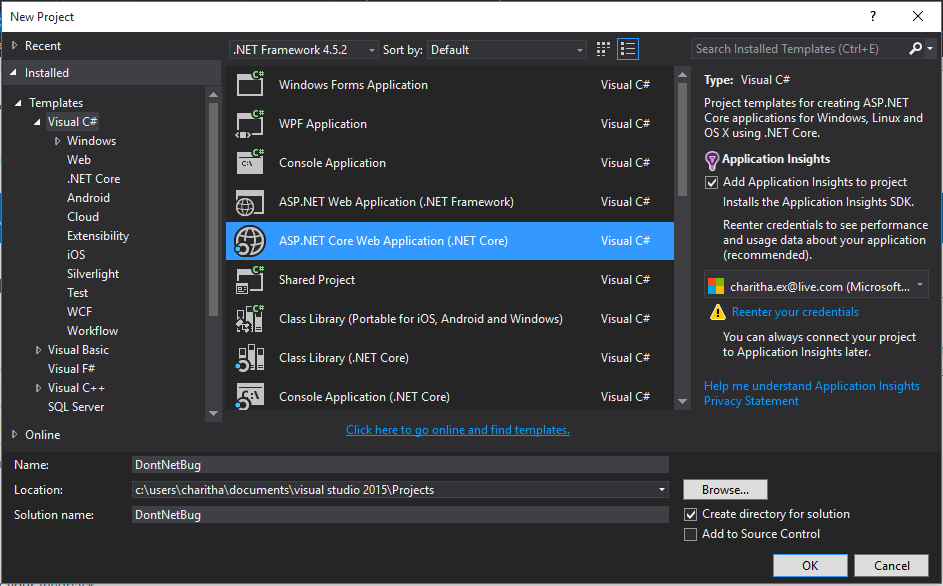This screenshot has width=943, height=586.
Task: Select the Web category under Visual C#
Action: pos(79,160)
